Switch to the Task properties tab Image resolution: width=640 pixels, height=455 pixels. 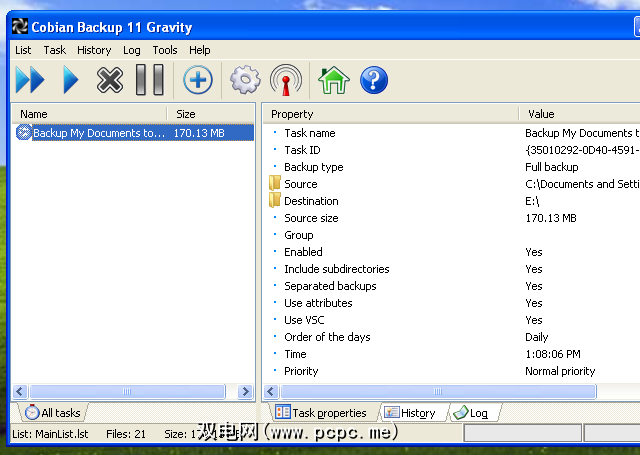[x=321, y=413]
